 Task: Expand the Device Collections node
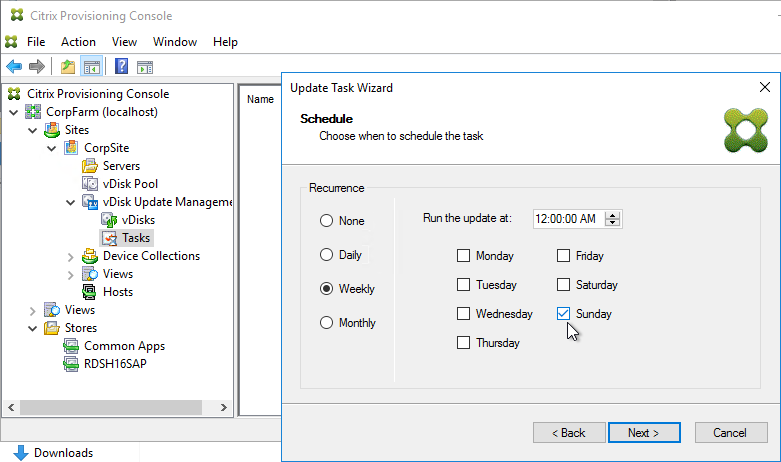coord(70,257)
